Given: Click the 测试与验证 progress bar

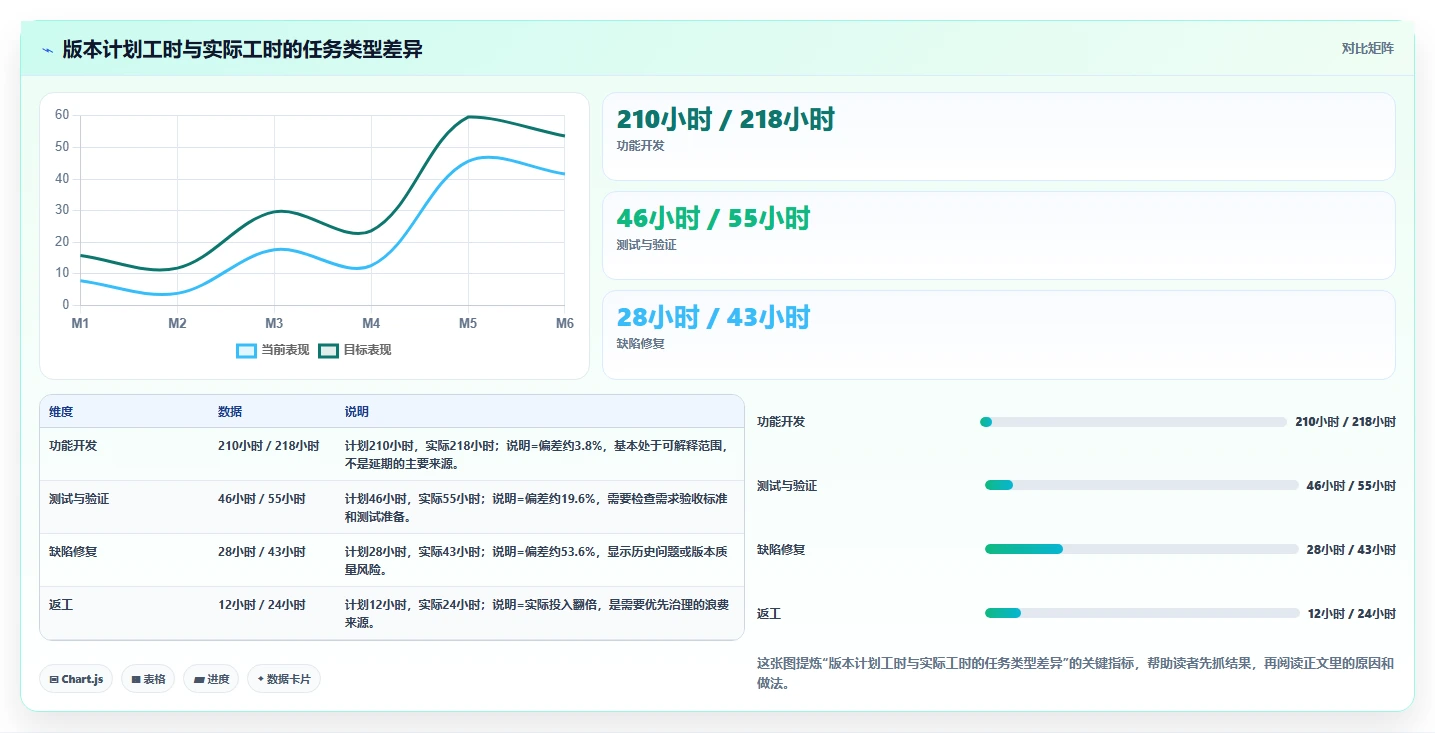Looking at the screenshot, I should point(1141,485).
